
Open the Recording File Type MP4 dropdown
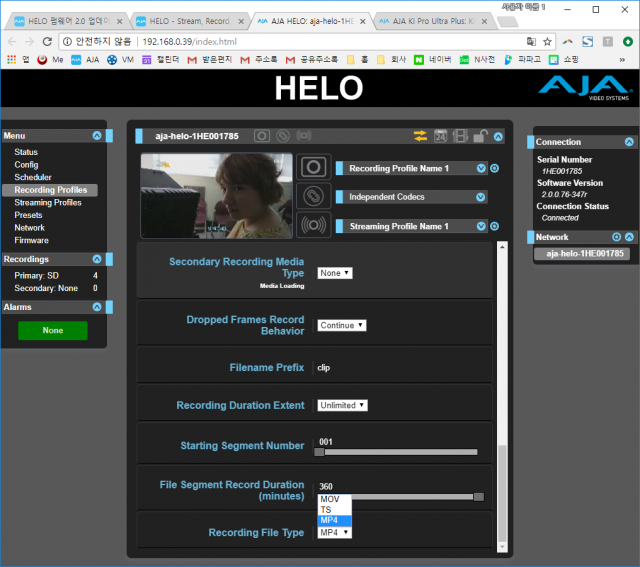(334, 532)
